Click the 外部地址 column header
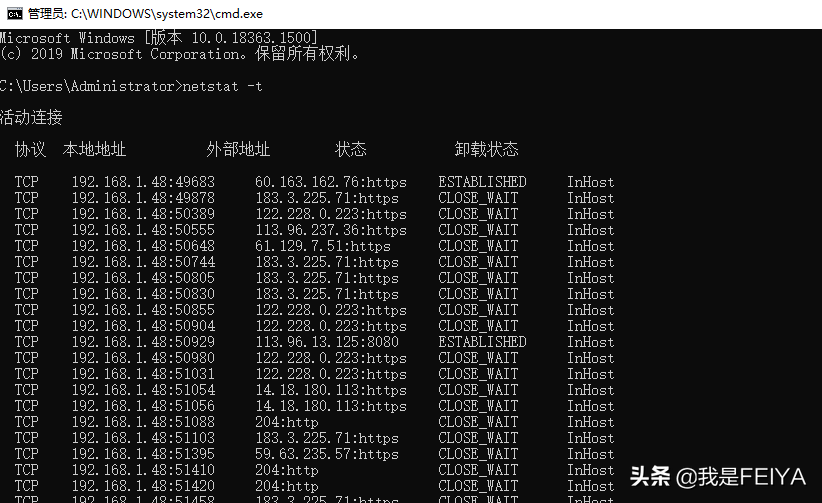The width and height of the screenshot is (822, 503). pos(238,149)
